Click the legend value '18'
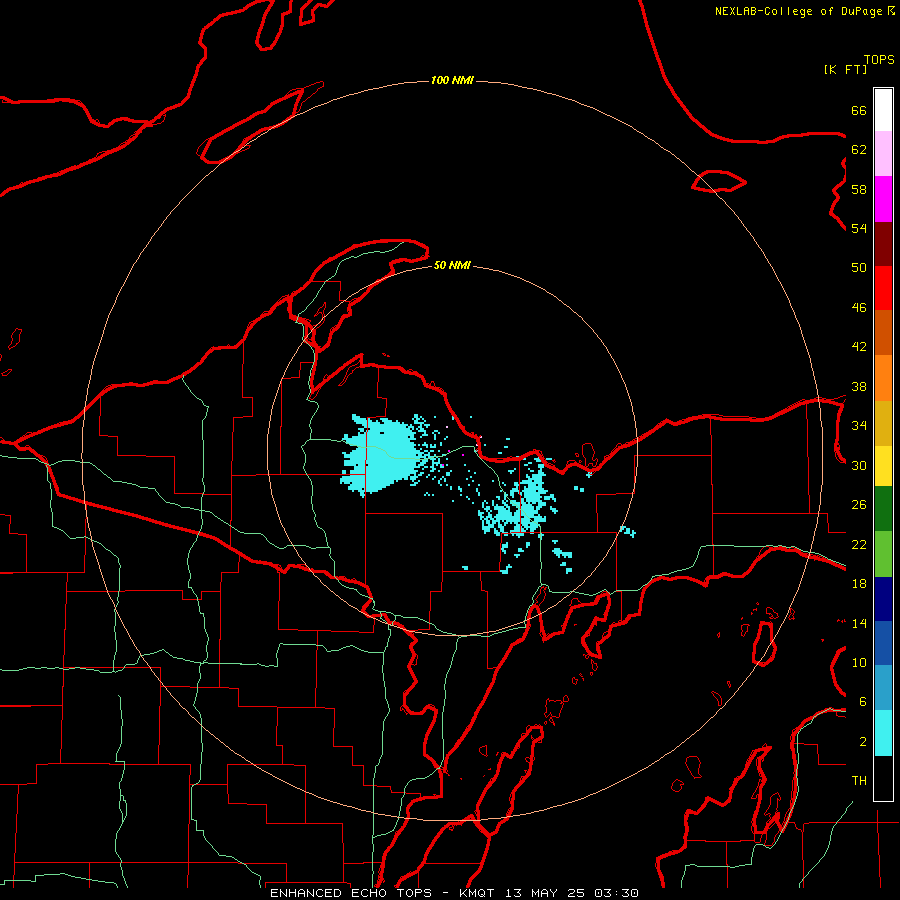This screenshot has width=900, height=900. click(x=859, y=584)
